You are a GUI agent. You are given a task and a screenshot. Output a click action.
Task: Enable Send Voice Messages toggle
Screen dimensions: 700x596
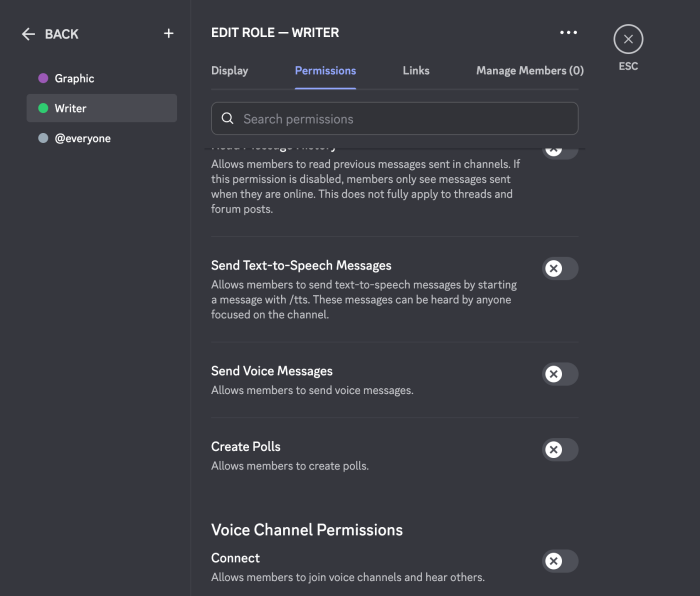click(x=560, y=374)
